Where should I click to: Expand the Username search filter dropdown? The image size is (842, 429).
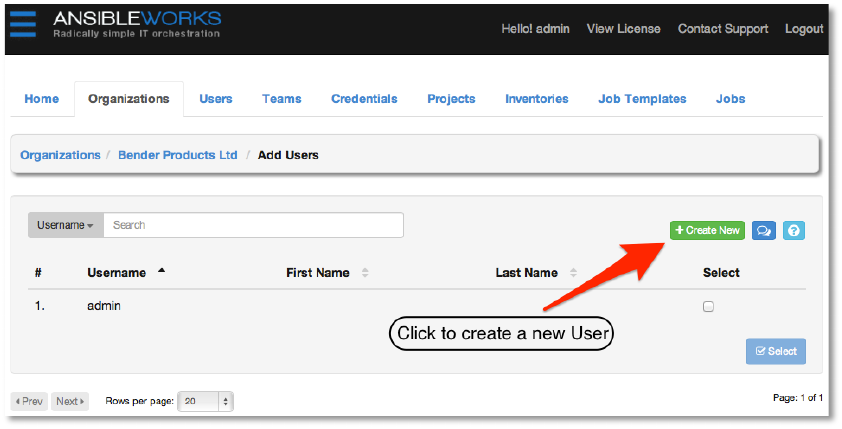click(x=65, y=226)
